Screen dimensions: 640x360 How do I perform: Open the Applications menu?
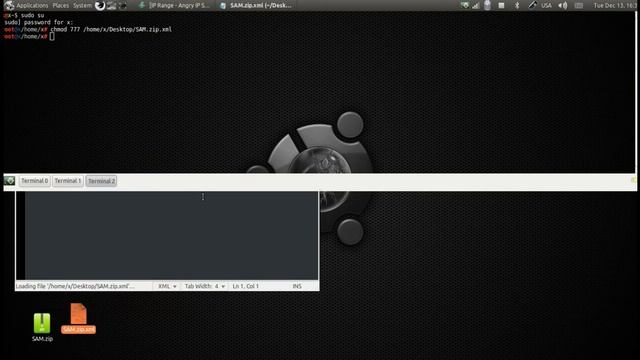click(x=32, y=5)
